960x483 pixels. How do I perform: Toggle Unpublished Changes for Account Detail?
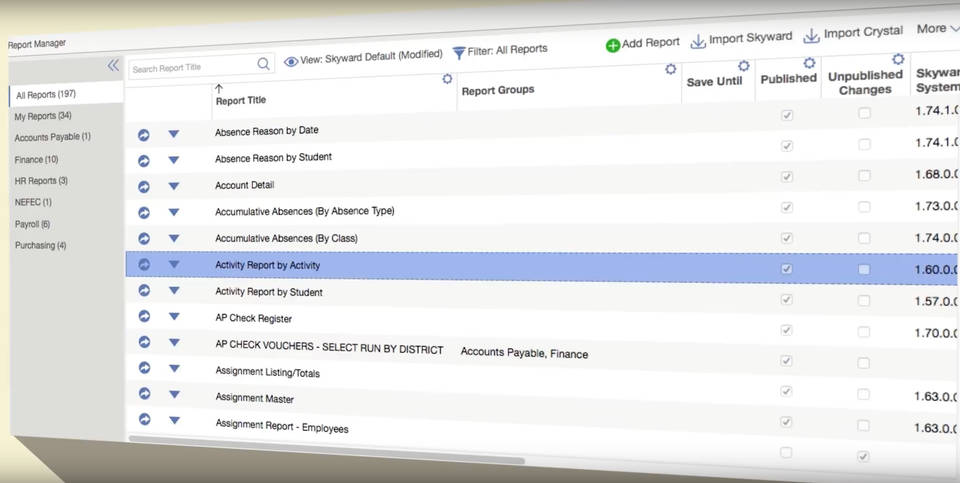864,176
